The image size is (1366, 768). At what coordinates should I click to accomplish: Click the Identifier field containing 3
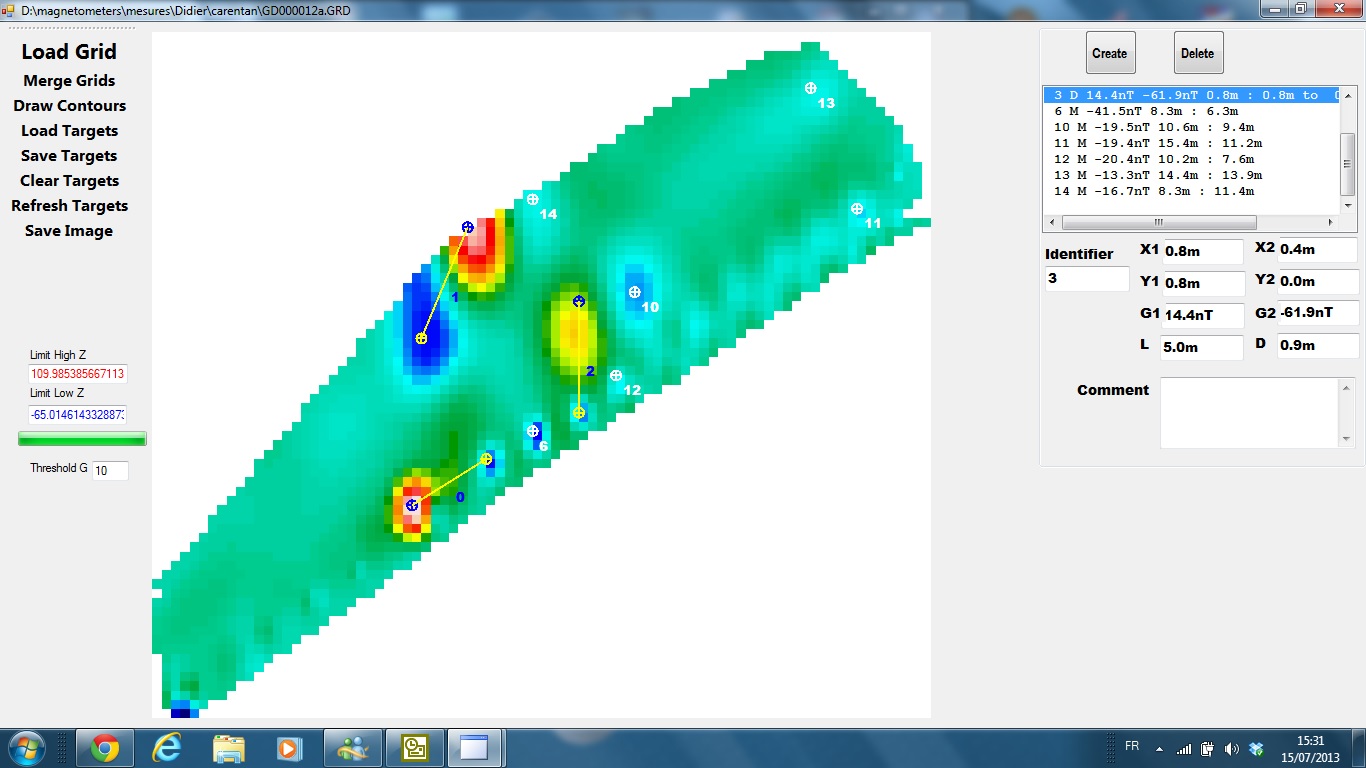pos(1087,279)
